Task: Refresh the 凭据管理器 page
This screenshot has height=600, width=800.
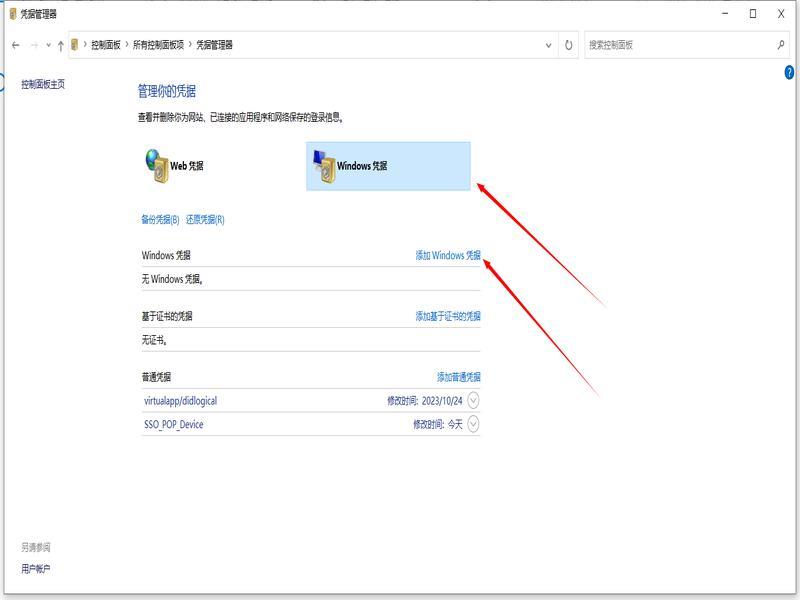Action: 569,45
